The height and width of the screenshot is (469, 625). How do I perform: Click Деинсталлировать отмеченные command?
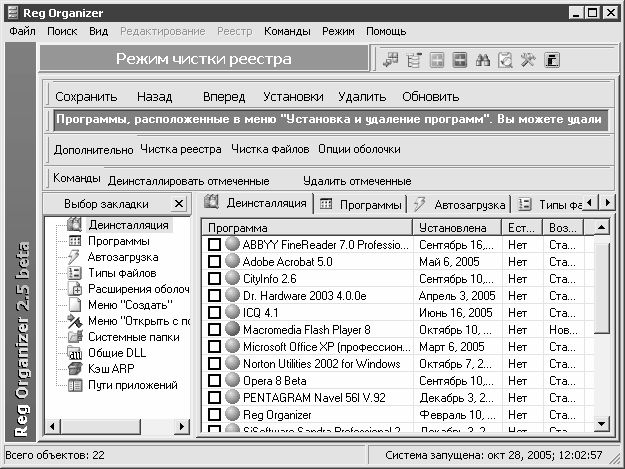tap(188, 181)
